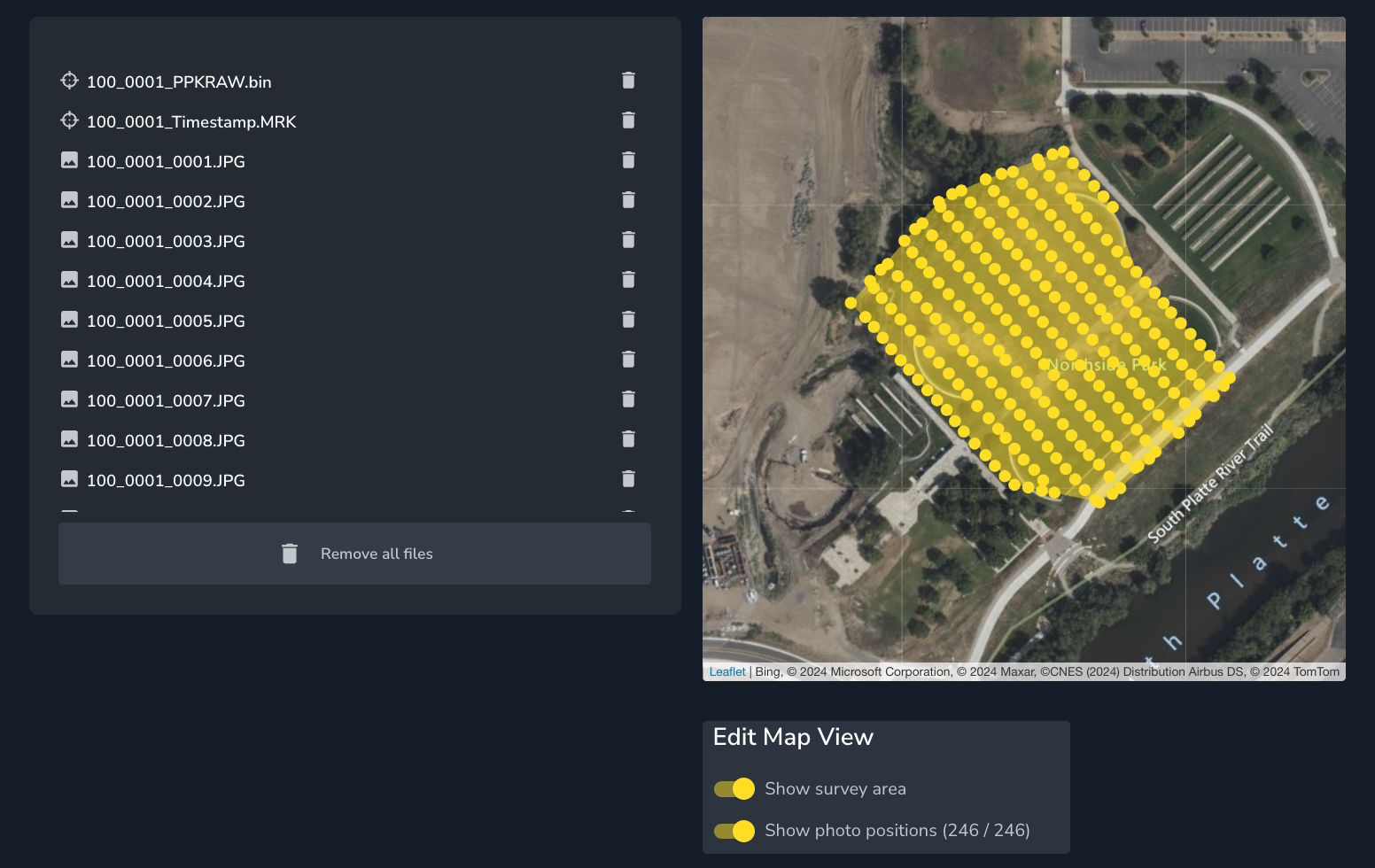Screen dimensions: 1375x868
Task: Disable the Show survey area toggle
Action: 734,788
